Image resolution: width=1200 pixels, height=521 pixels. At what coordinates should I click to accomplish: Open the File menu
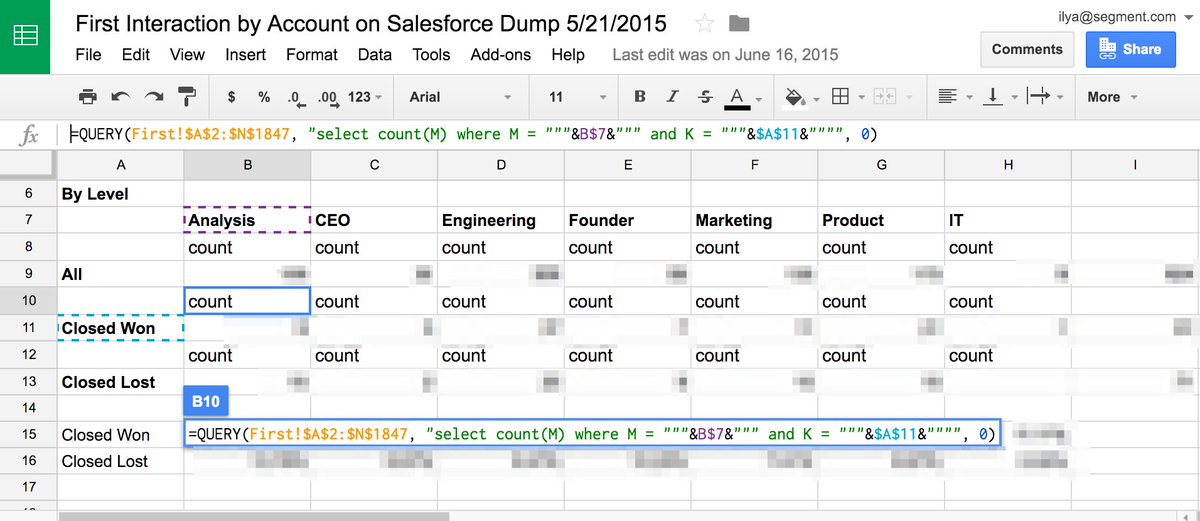tap(88, 54)
